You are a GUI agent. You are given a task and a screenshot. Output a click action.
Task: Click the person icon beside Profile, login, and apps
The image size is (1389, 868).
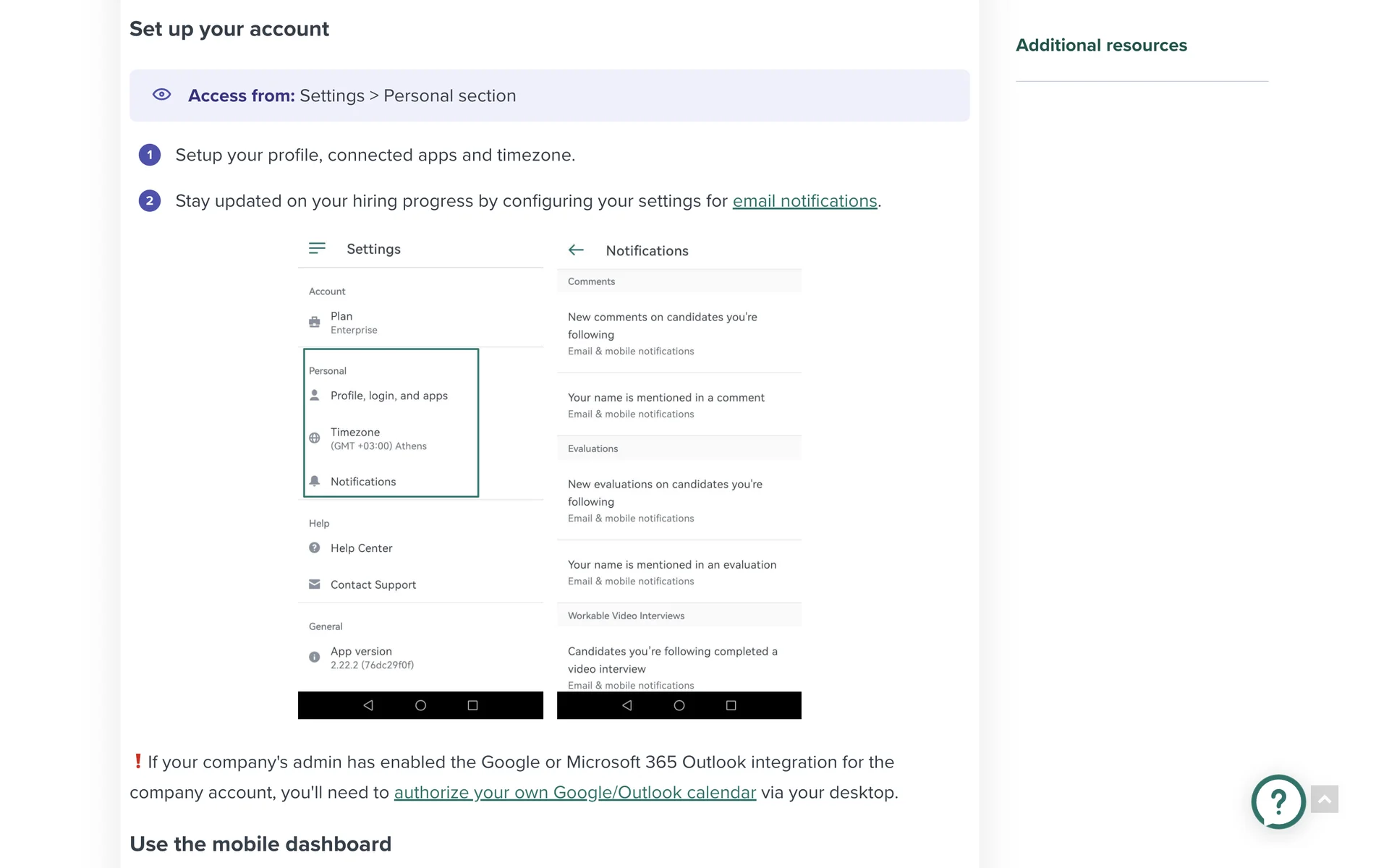(x=315, y=395)
